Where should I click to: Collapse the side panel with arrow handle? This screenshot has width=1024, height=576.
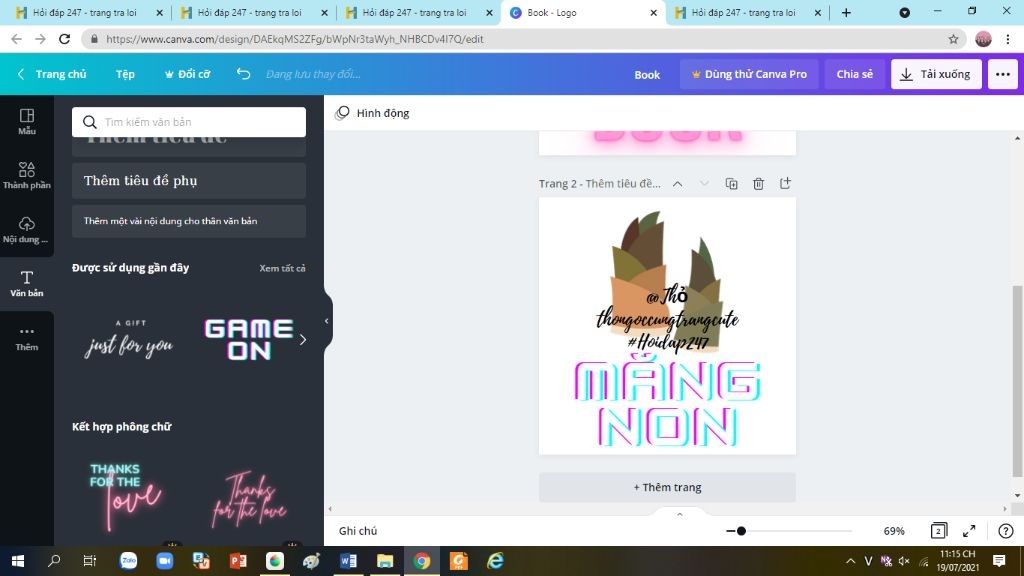tap(327, 321)
